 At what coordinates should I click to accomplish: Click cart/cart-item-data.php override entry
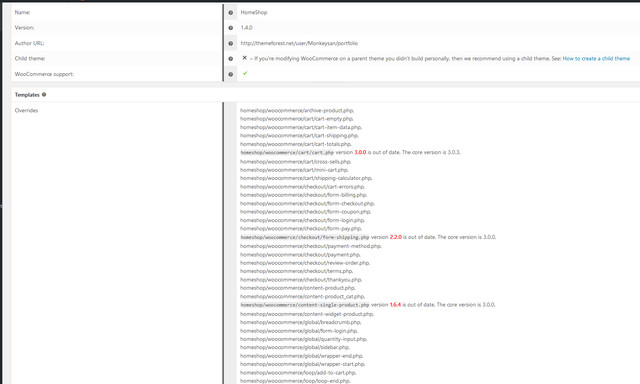(301, 127)
